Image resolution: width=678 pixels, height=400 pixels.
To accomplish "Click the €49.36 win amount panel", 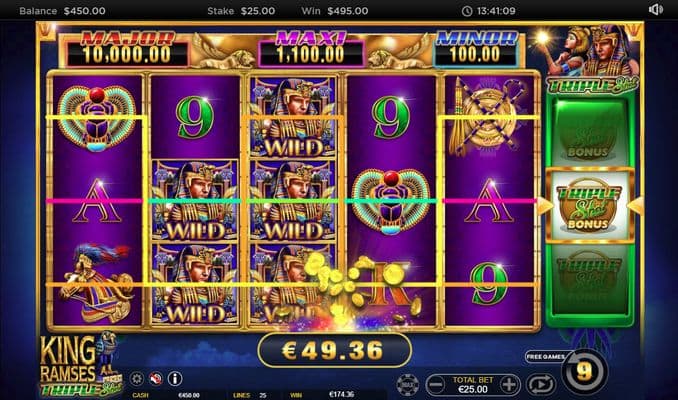I will point(334,350).
